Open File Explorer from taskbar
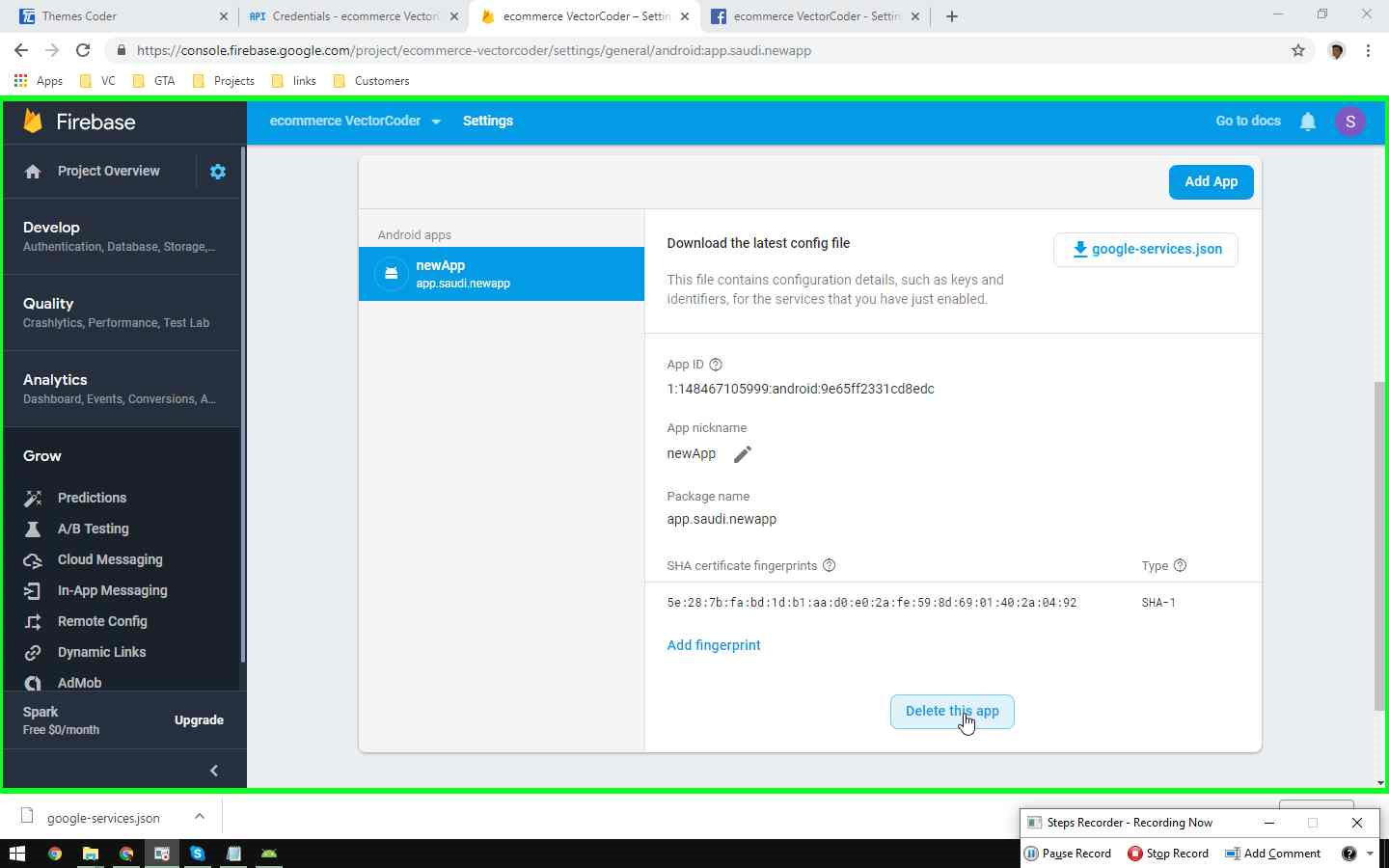 click(x=91, y=854)
